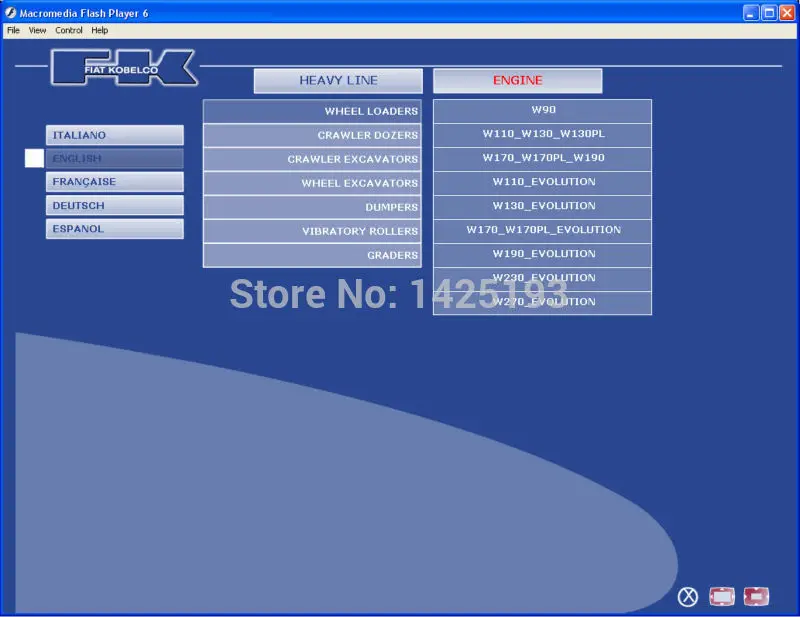Switch language to DEUTSCH

(115, 205)
